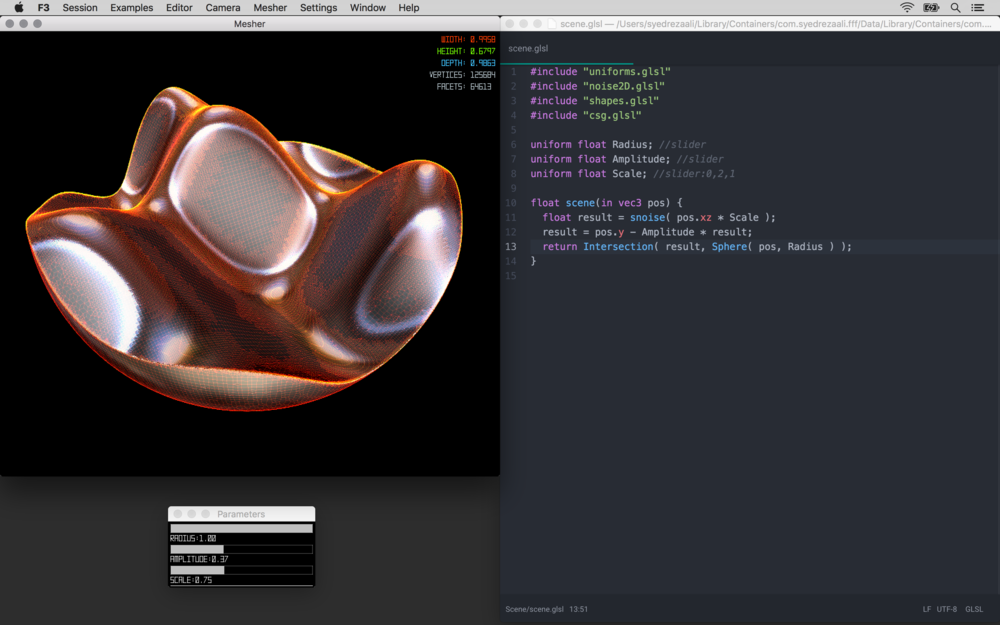The height and width of the screenshot is (625, 1000).
Task: Open the Session menu
Action: tap(80, 7)
